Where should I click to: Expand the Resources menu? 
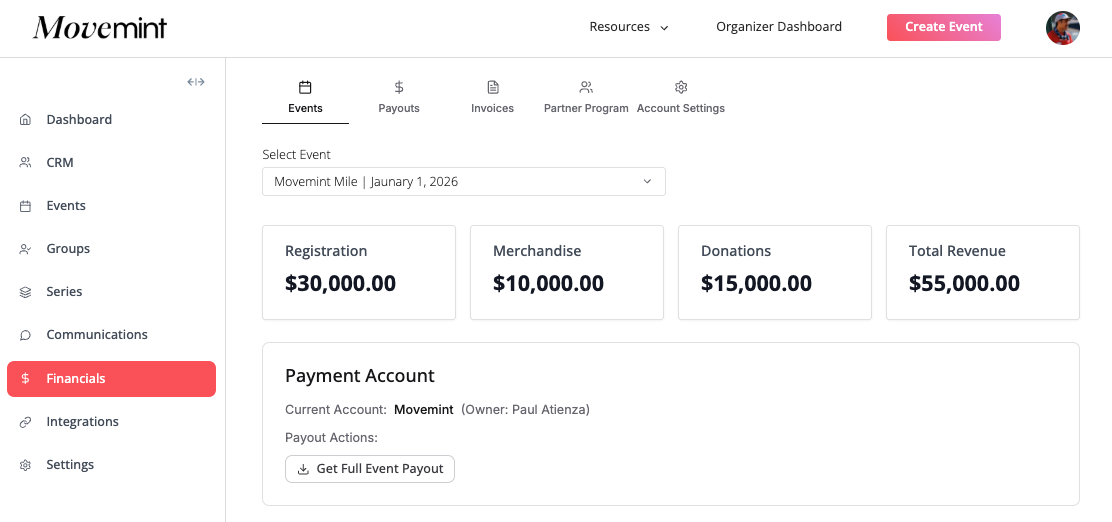(x=628, y=27)
